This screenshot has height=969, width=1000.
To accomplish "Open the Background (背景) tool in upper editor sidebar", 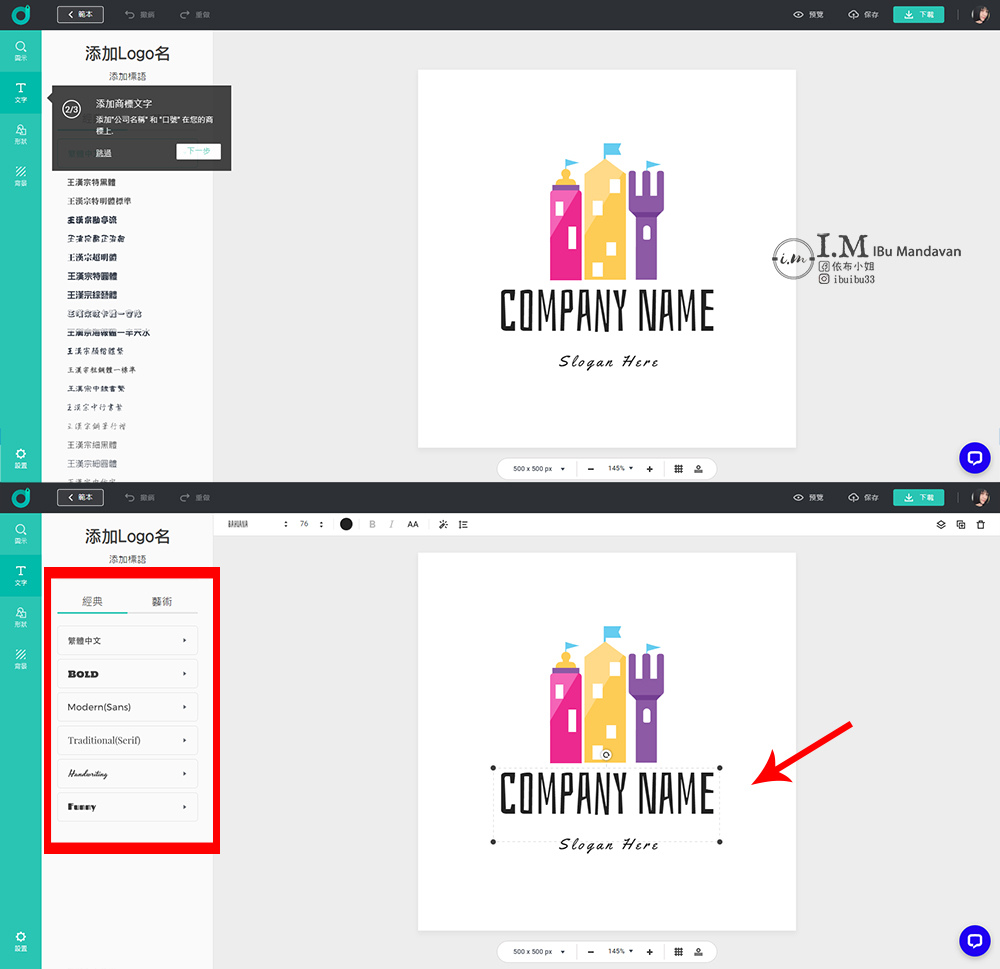I will click(20, 175).
